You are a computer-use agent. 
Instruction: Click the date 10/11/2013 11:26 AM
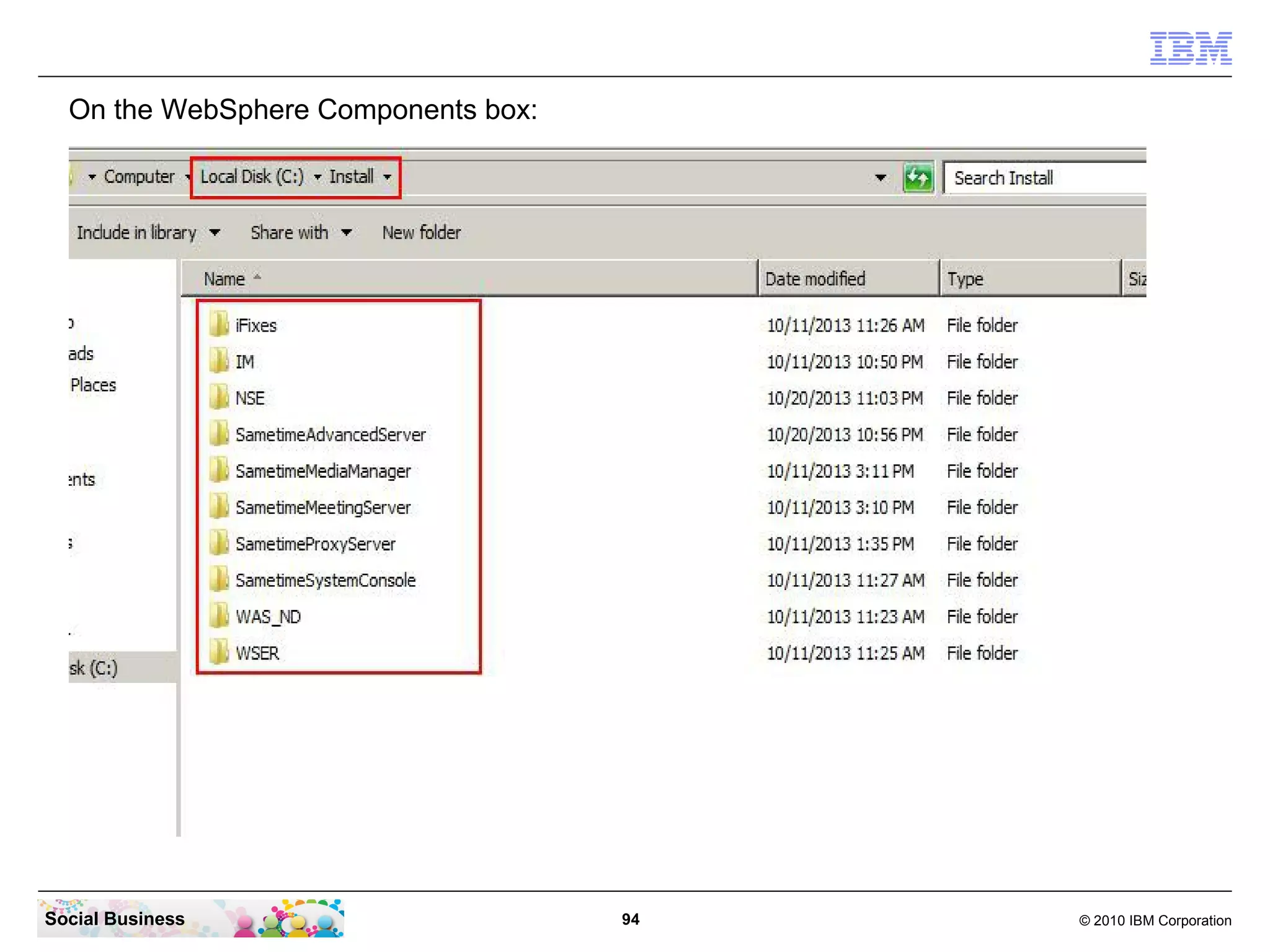point(845,325)
